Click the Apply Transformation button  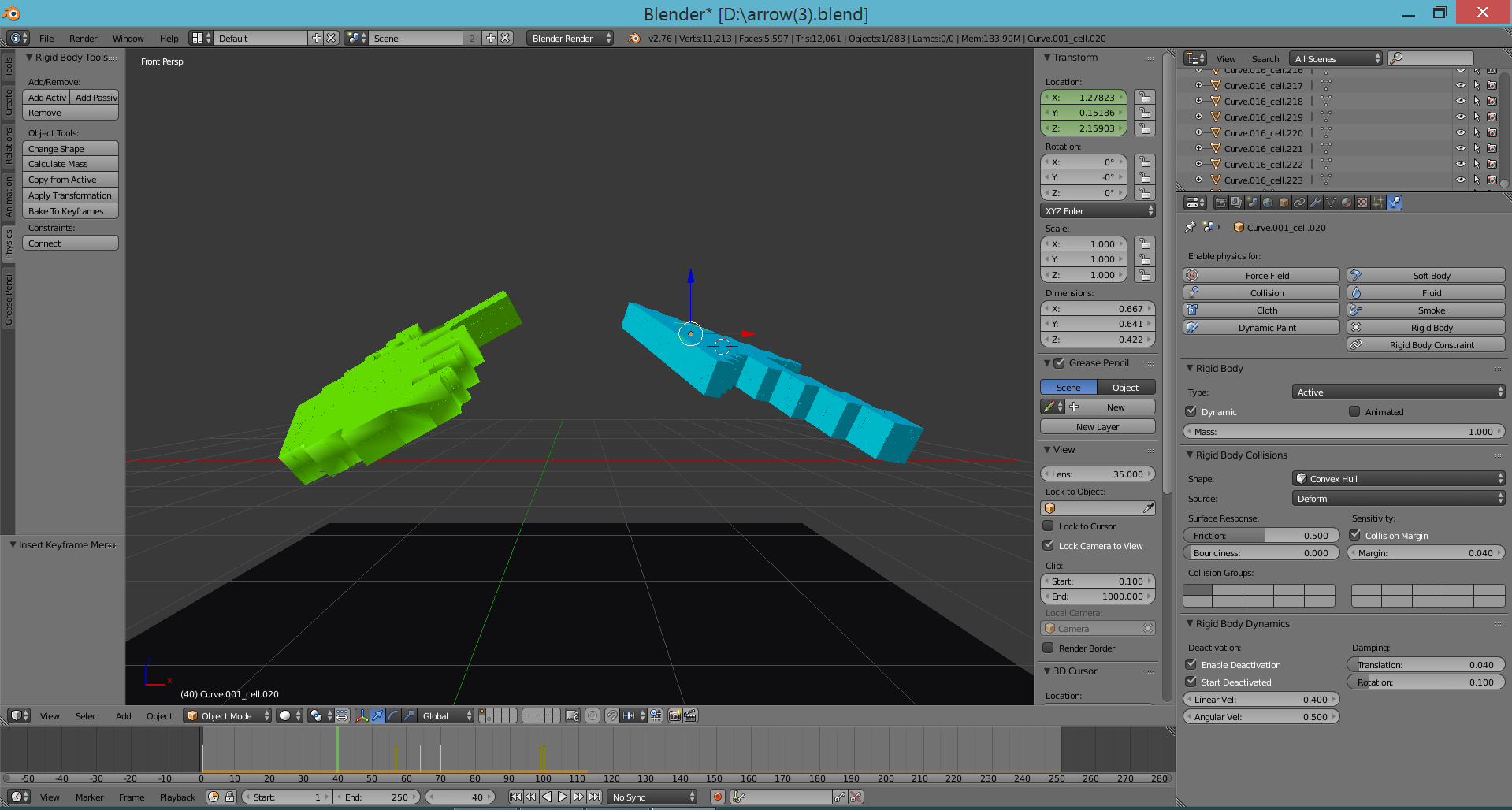pos(70,195)
